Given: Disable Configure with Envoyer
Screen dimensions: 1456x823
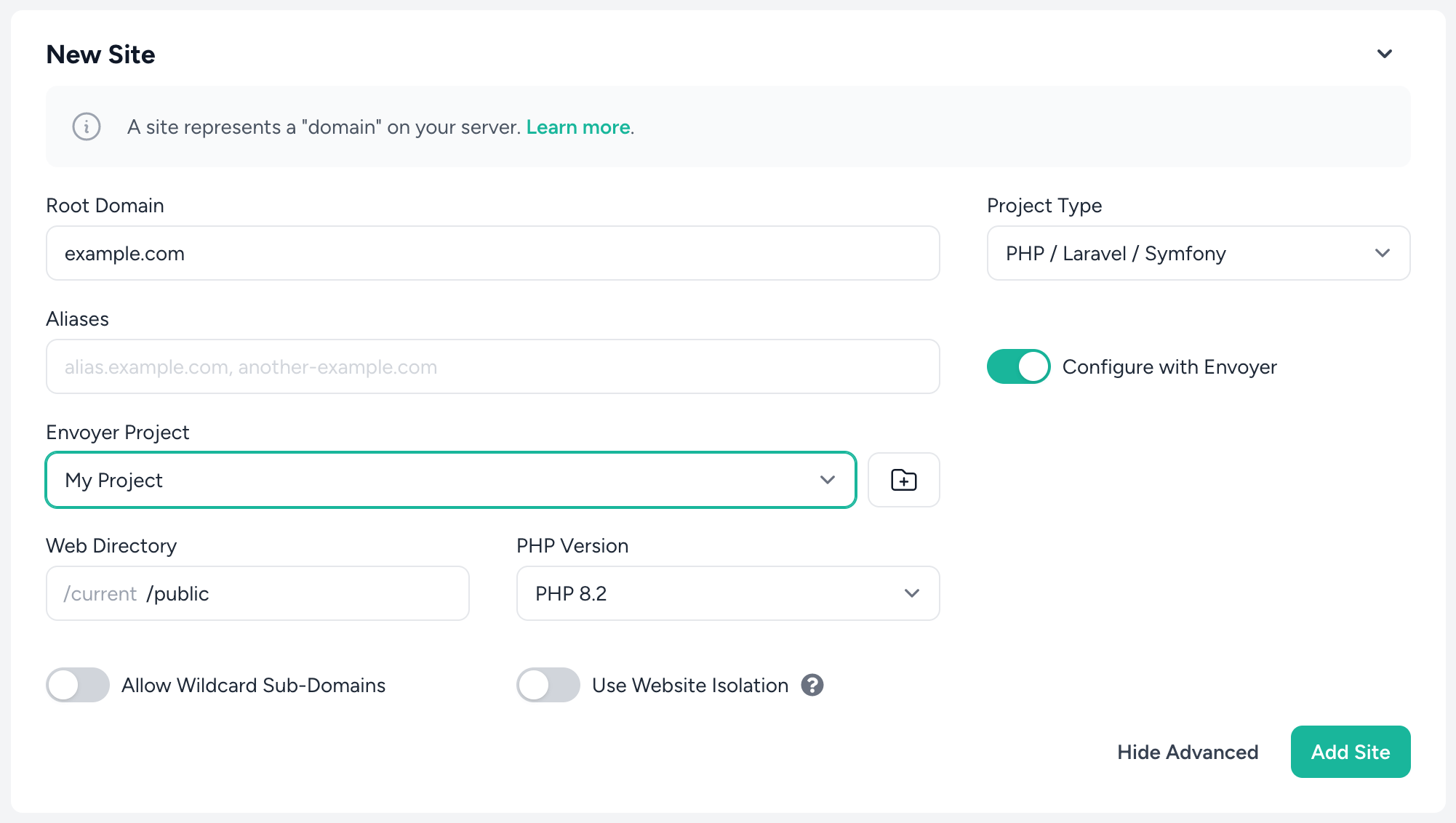Looking at the screenshot, I should click(x=1018, y=366).
